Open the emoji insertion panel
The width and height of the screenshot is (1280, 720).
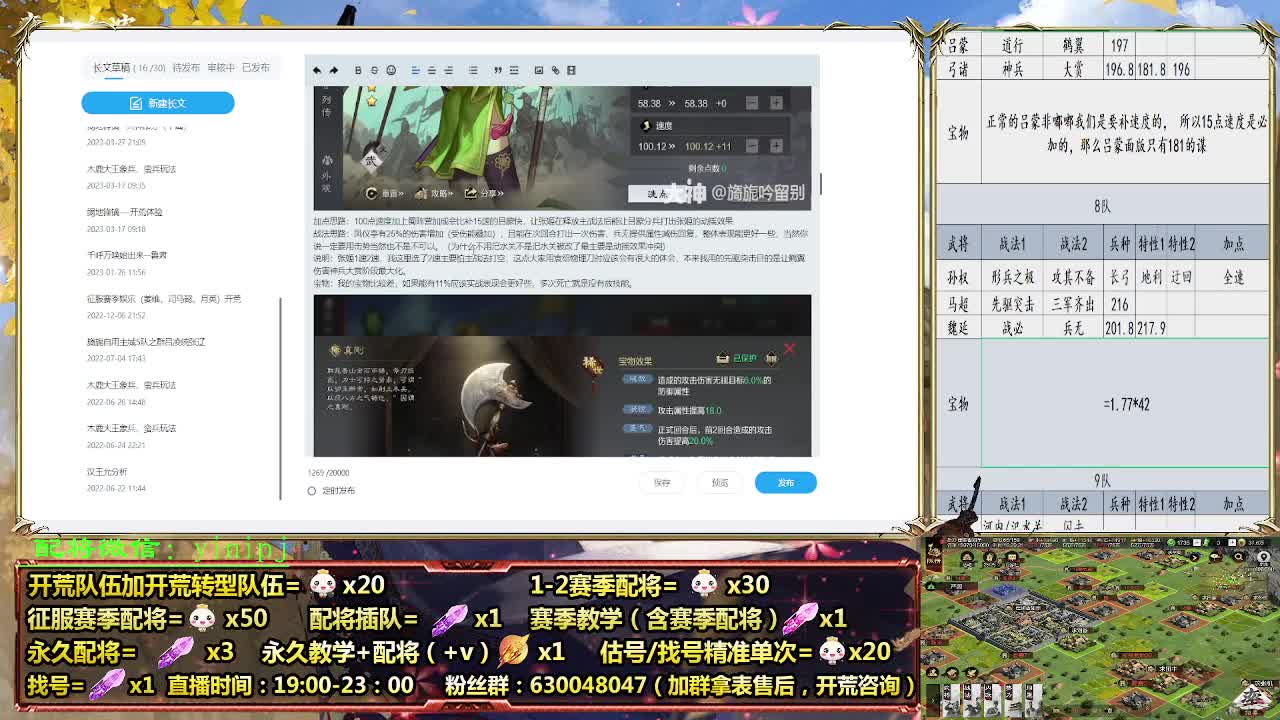click(391, 70)
